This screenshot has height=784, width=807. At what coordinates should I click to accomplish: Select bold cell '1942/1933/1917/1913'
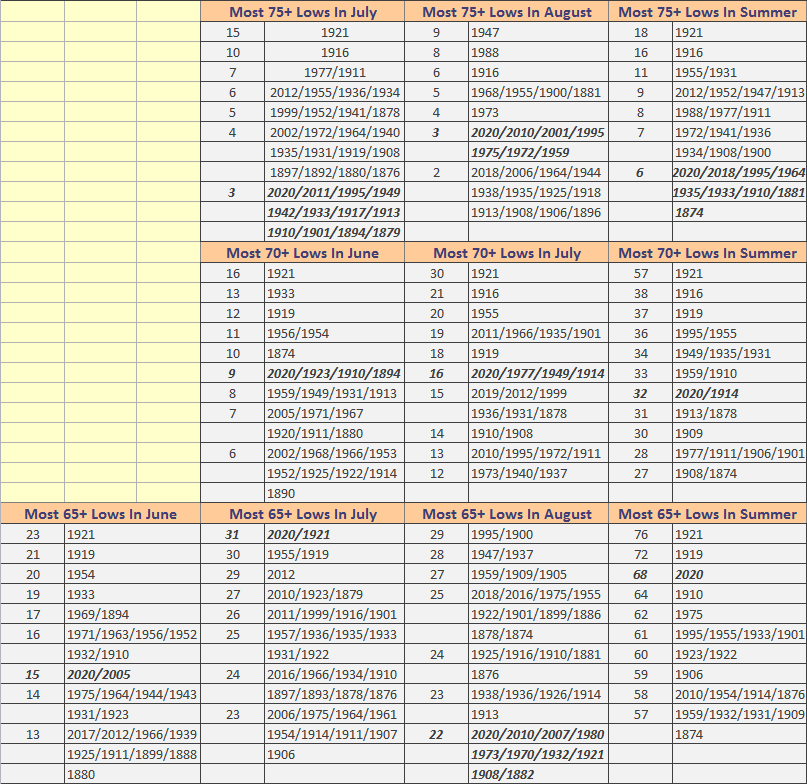(x=335, y=213)
